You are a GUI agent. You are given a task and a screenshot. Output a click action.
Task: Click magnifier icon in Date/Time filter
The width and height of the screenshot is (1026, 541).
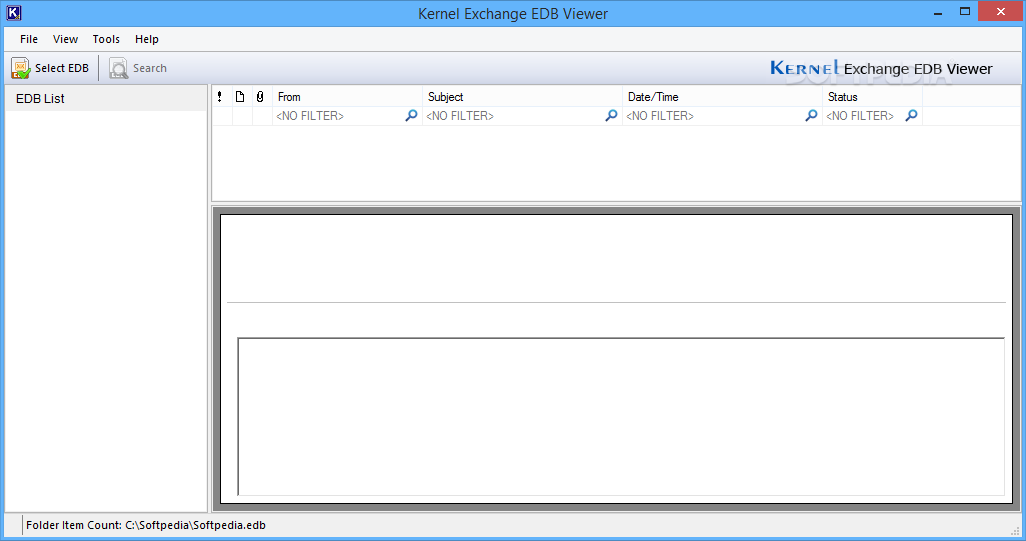point(811,116)
